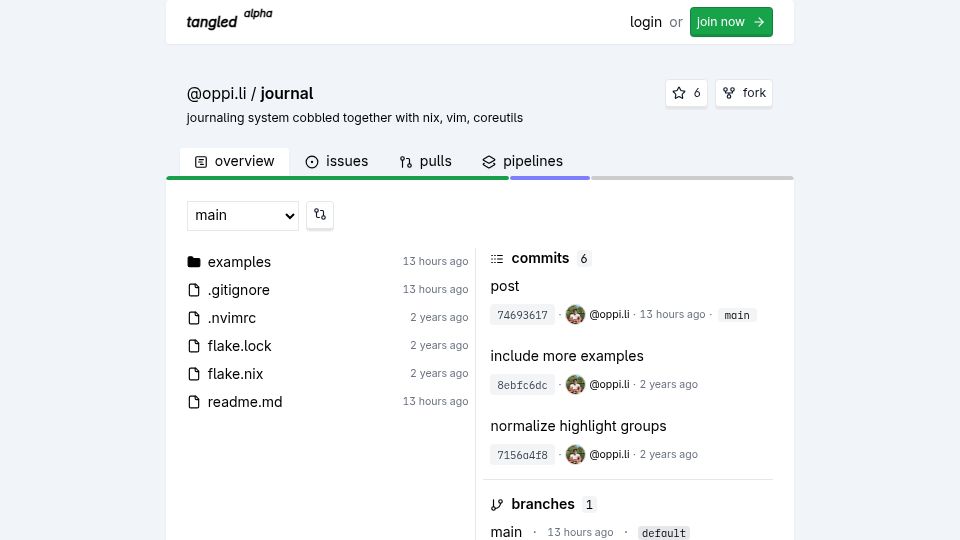
Task: Click the readme.md file icon
Action: 194,402
